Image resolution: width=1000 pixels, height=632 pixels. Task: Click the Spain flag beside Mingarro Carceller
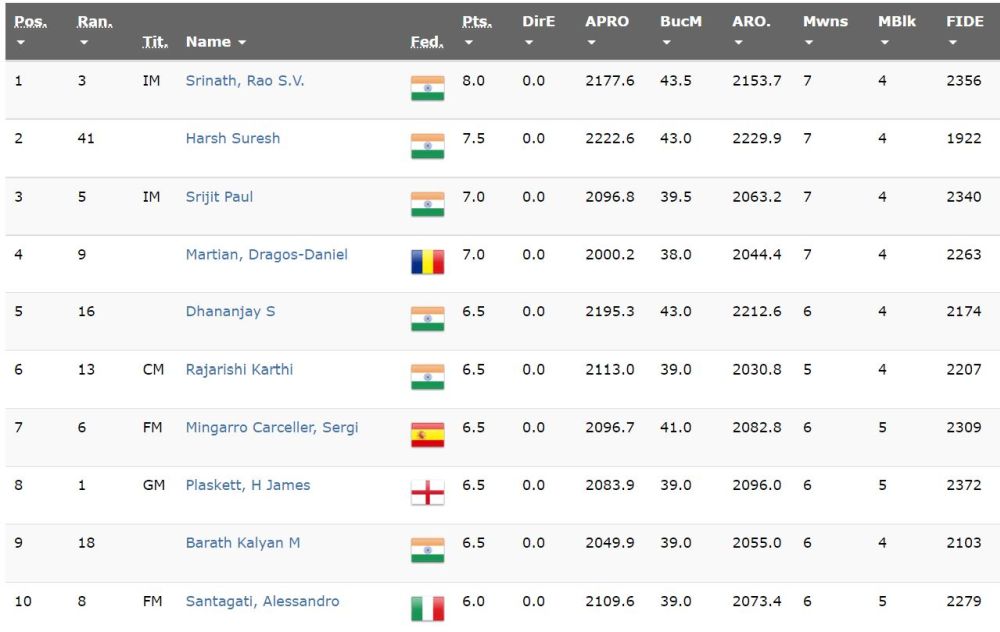point(427,435)
